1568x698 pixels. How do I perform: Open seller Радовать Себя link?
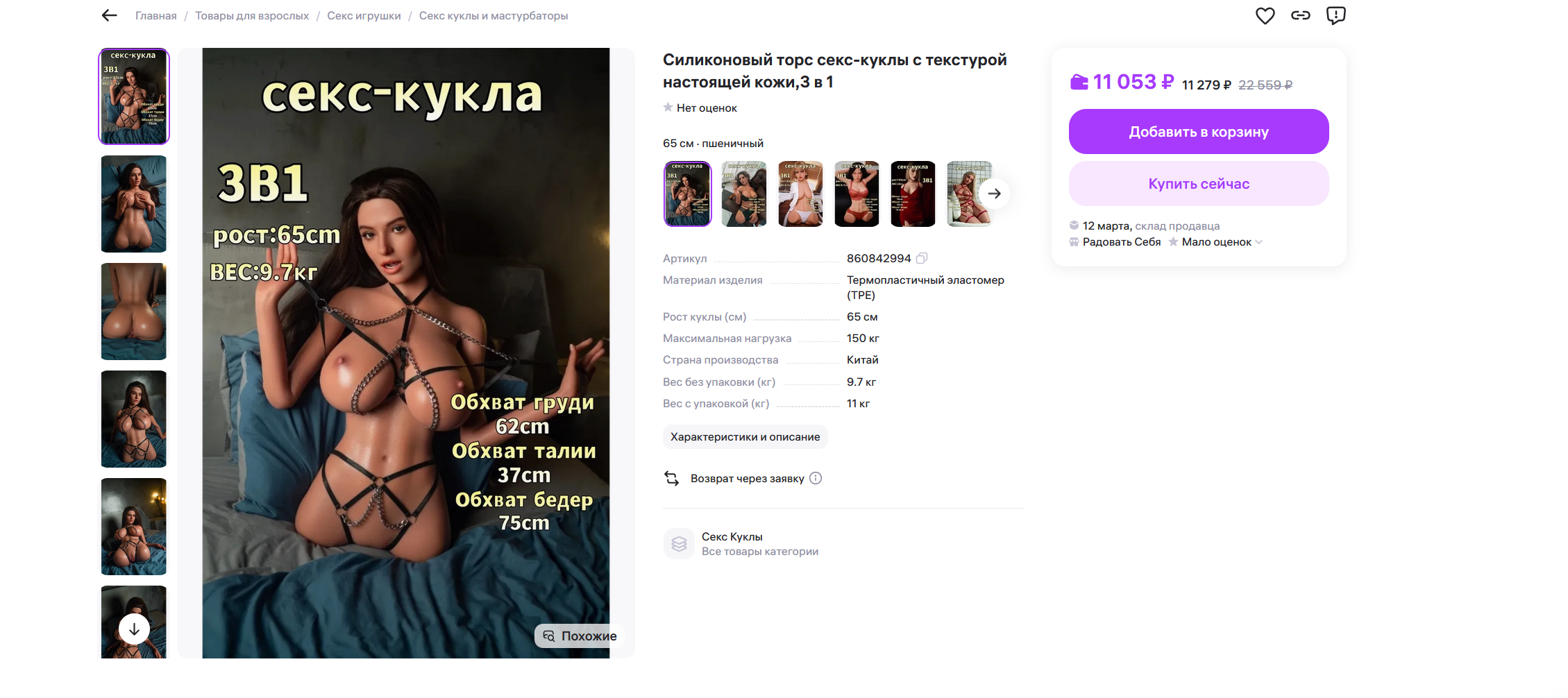[x=1121, y=242]
